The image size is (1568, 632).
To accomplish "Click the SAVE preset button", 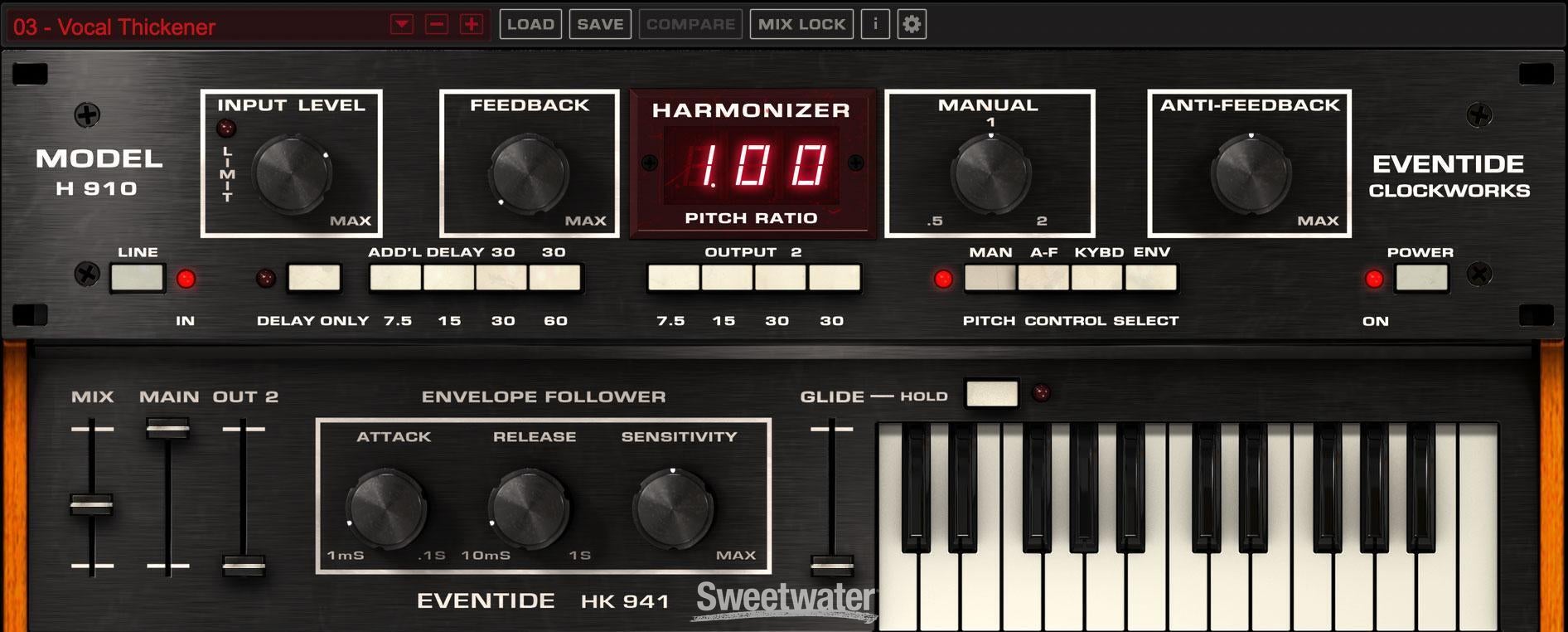I will 600,24.
